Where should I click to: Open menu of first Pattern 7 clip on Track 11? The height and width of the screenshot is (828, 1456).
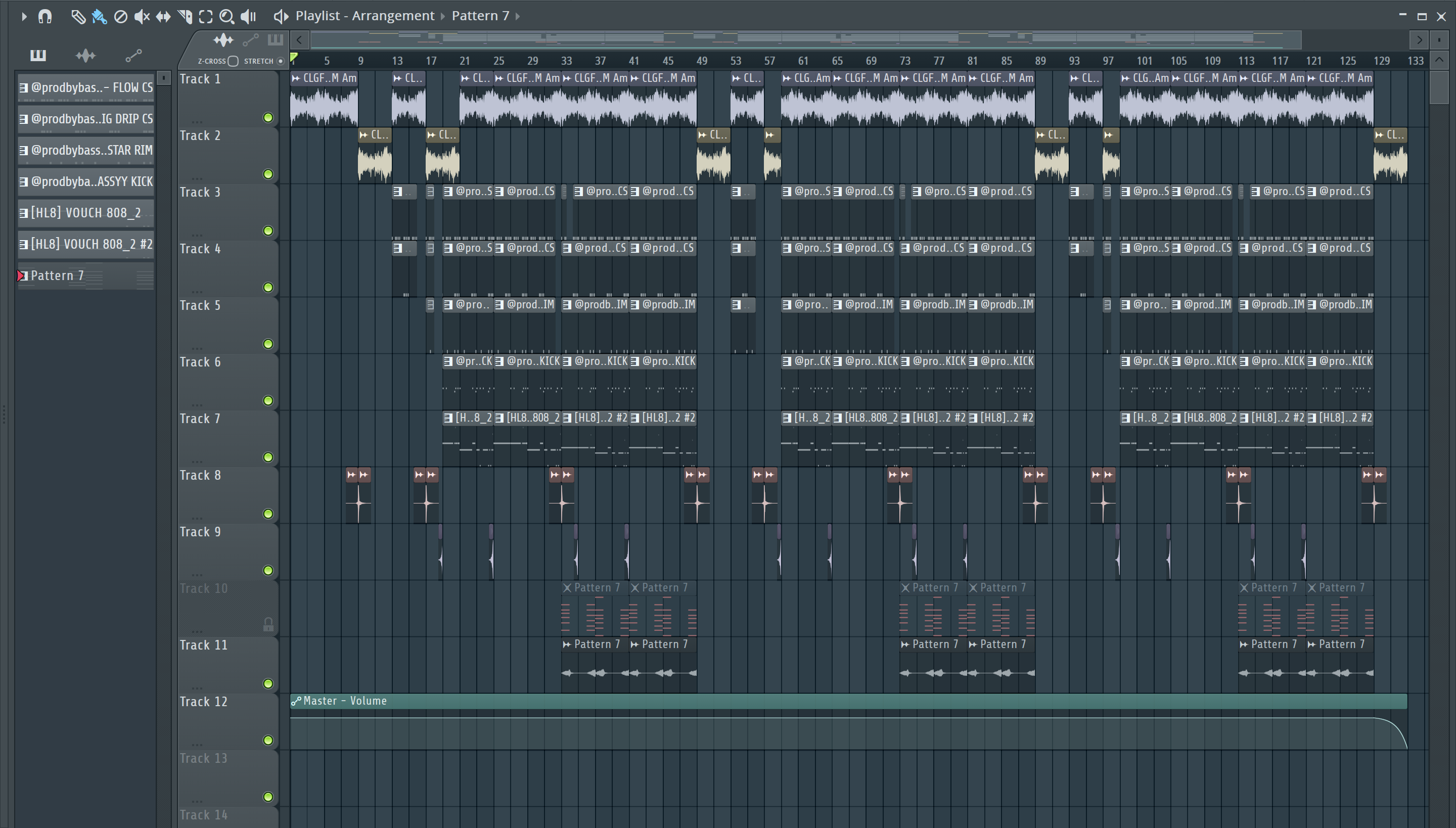pyautogui.click(x=566, y=645)
